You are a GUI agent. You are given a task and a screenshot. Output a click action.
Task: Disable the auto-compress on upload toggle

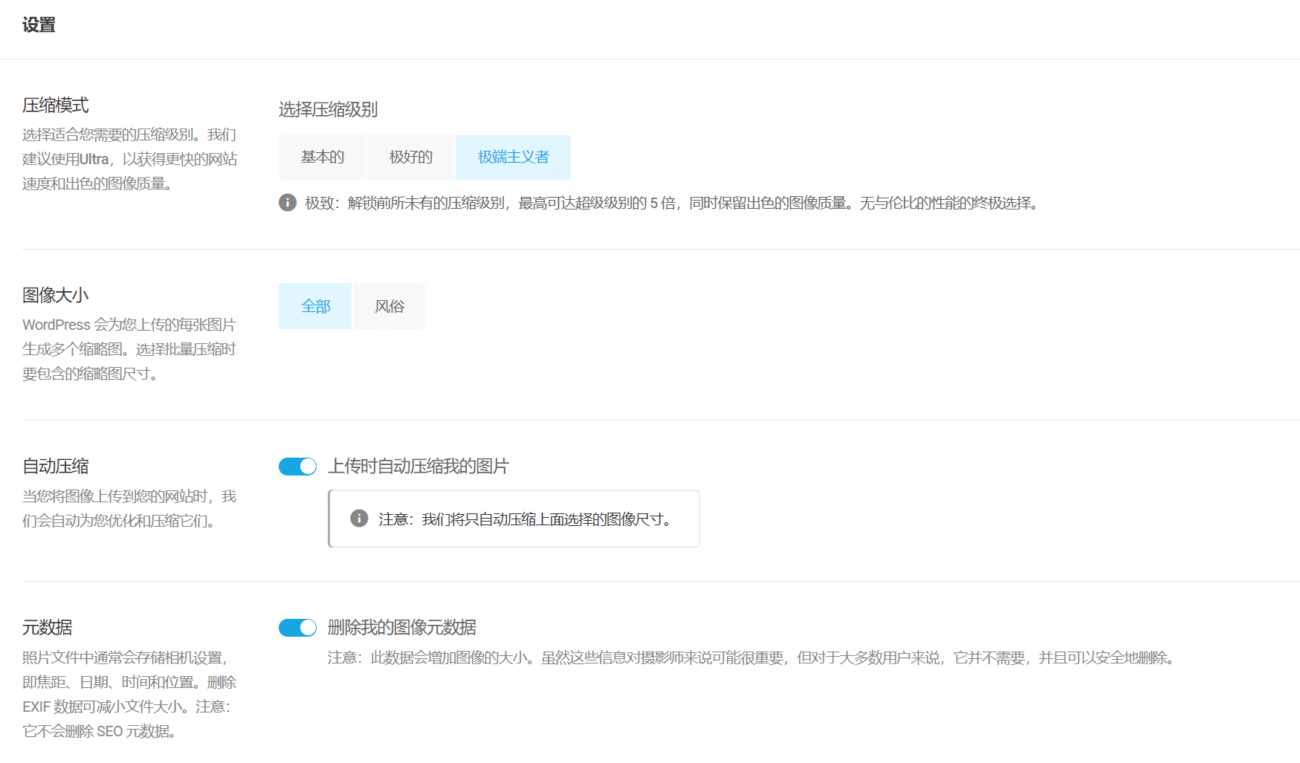tap(297, 467)
